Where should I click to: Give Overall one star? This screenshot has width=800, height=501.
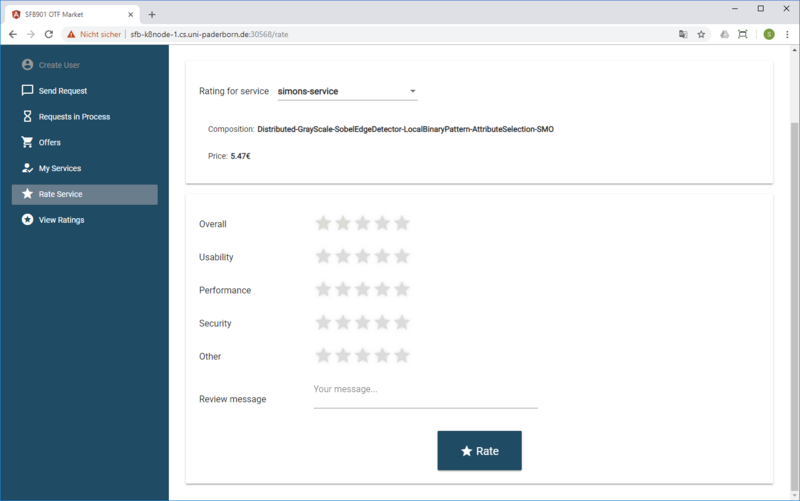(x=323, y=223)
